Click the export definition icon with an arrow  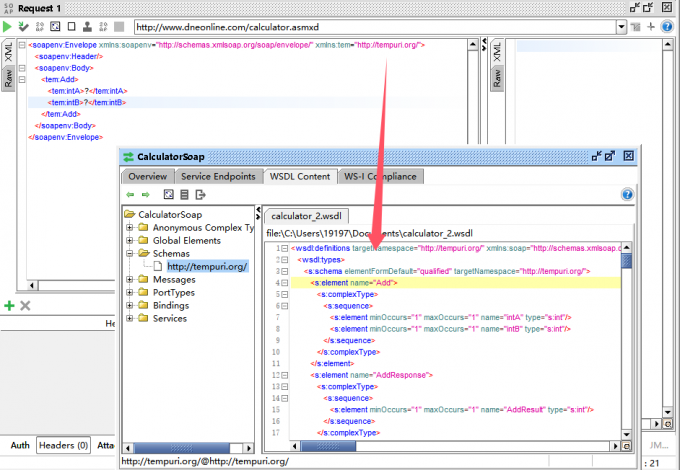[200, 195]
